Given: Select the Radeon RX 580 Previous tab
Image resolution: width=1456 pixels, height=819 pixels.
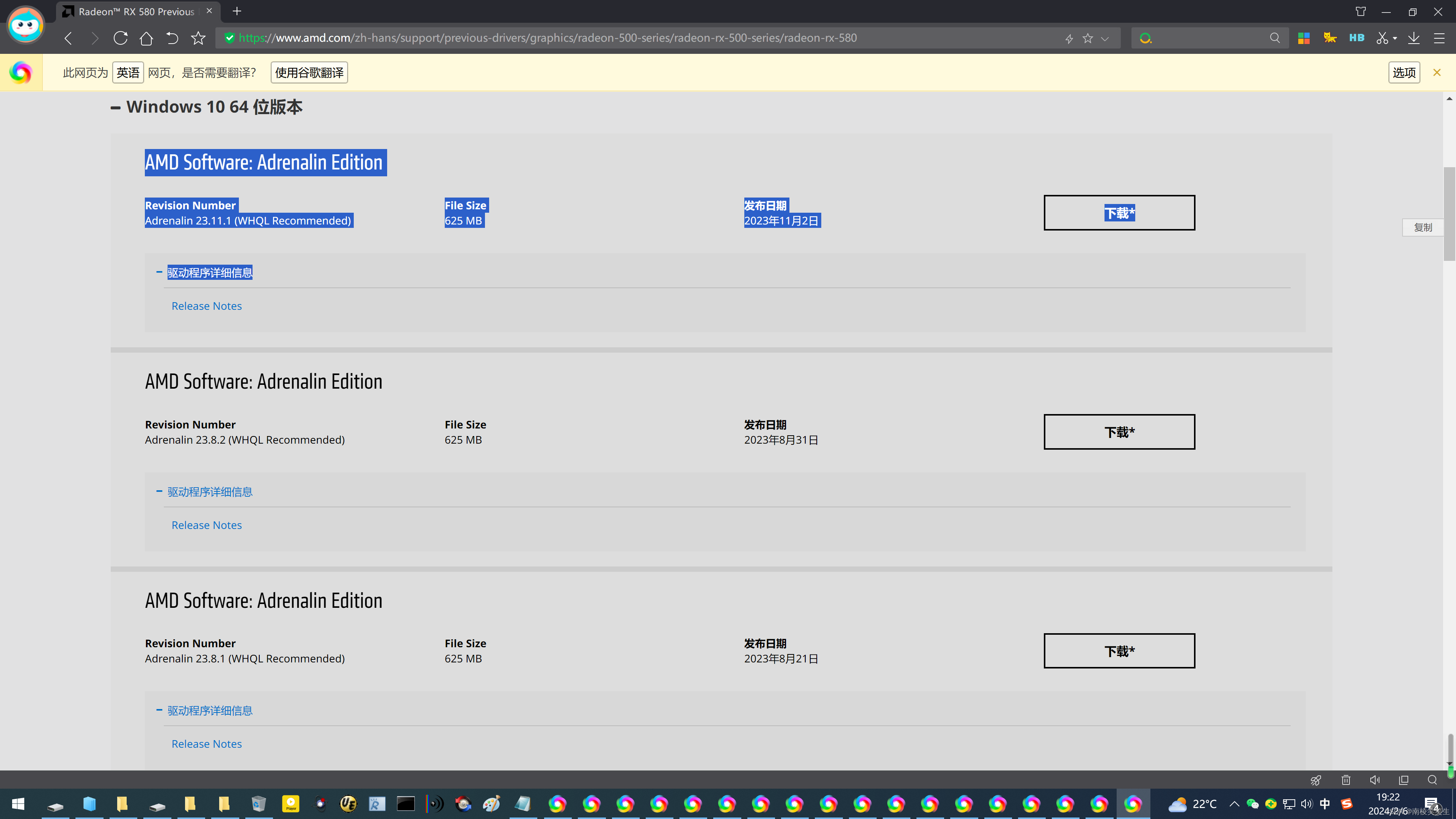Looking at the screenshot, I should tap(136, 11).
